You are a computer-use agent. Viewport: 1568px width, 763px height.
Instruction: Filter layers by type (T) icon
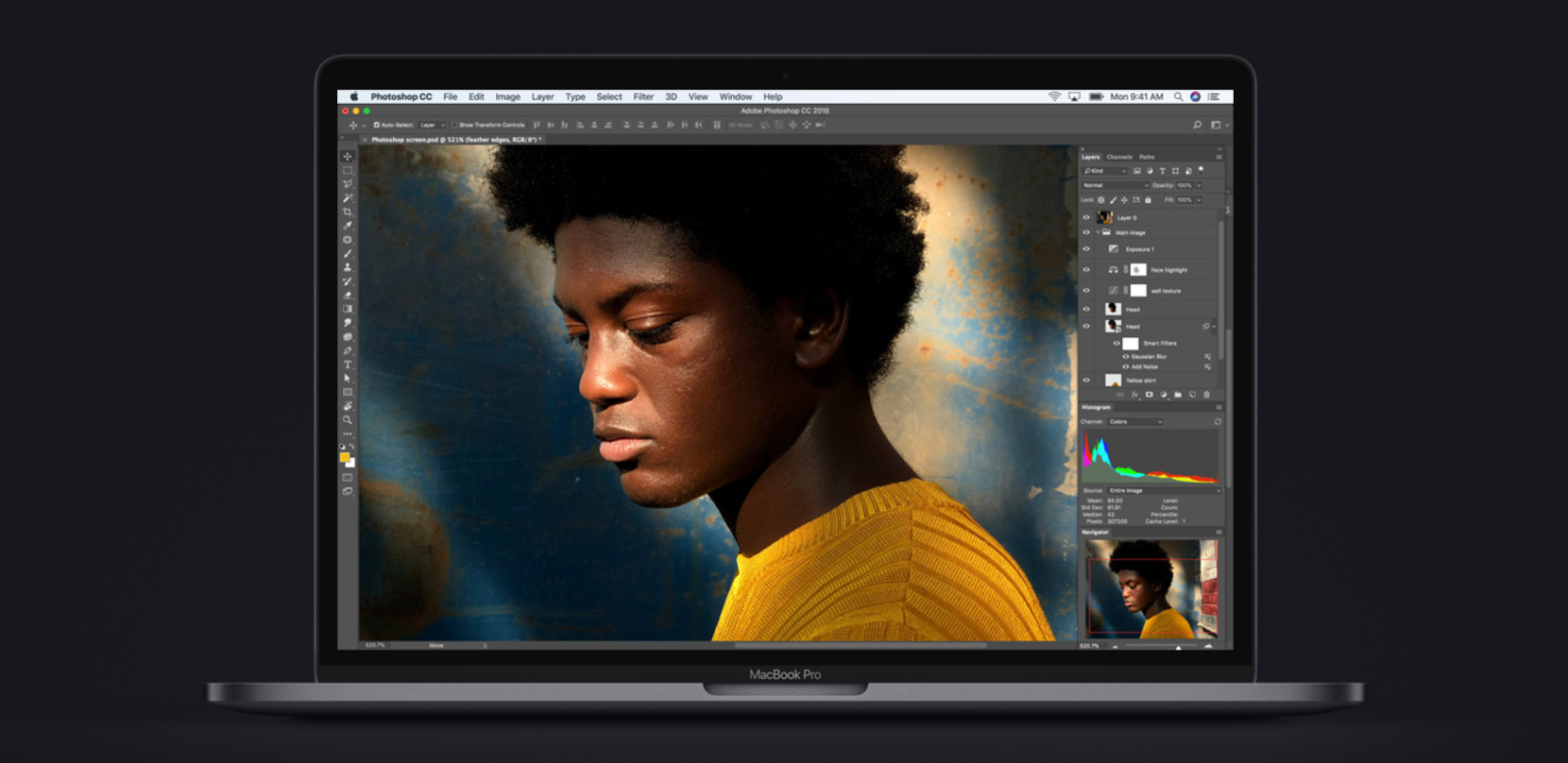(x=1162, y=170)
